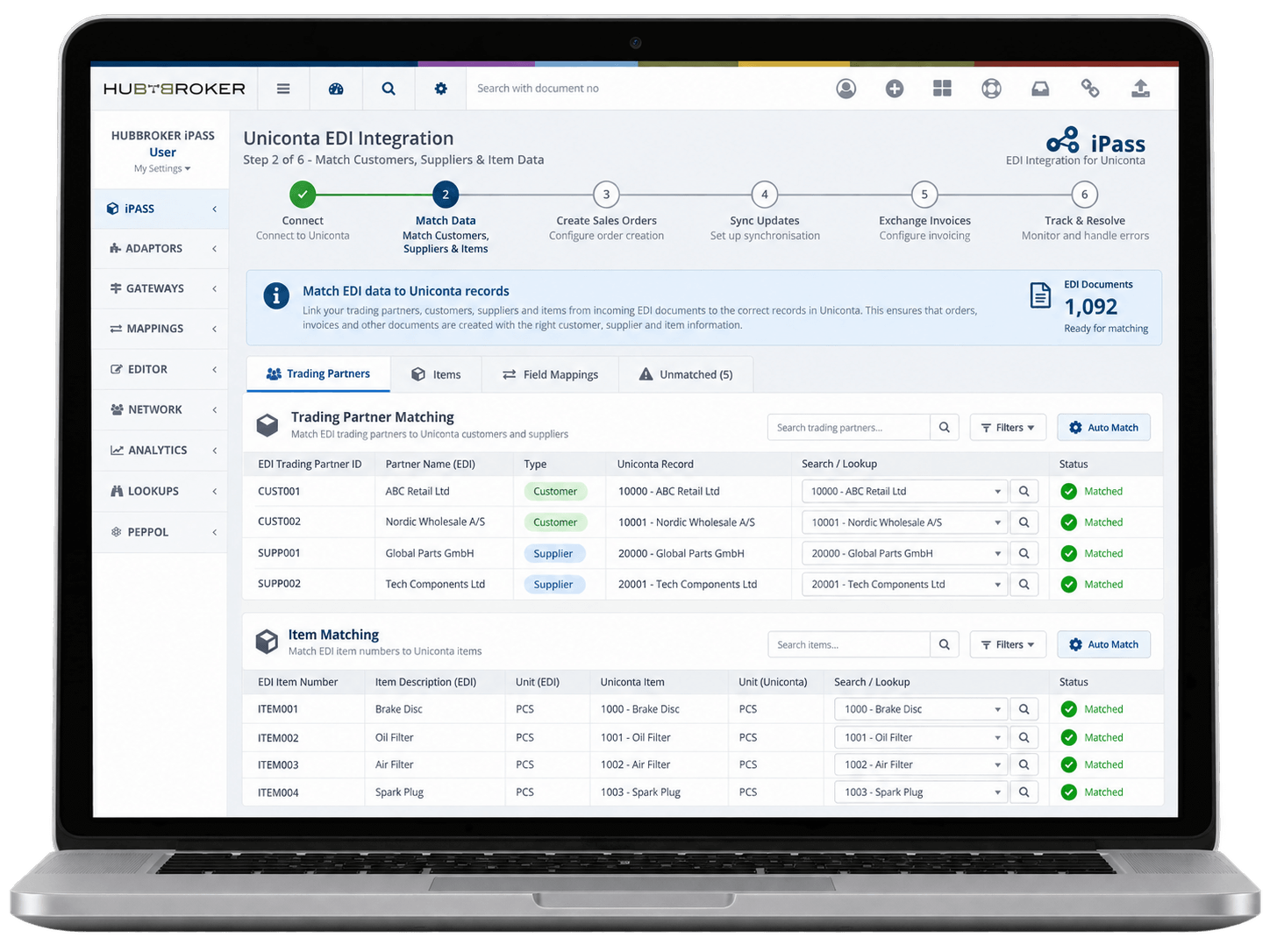This screenshot has height=952, width=1270.
Task: Open the apps grid icon
Action: click(x=943, y=89)
